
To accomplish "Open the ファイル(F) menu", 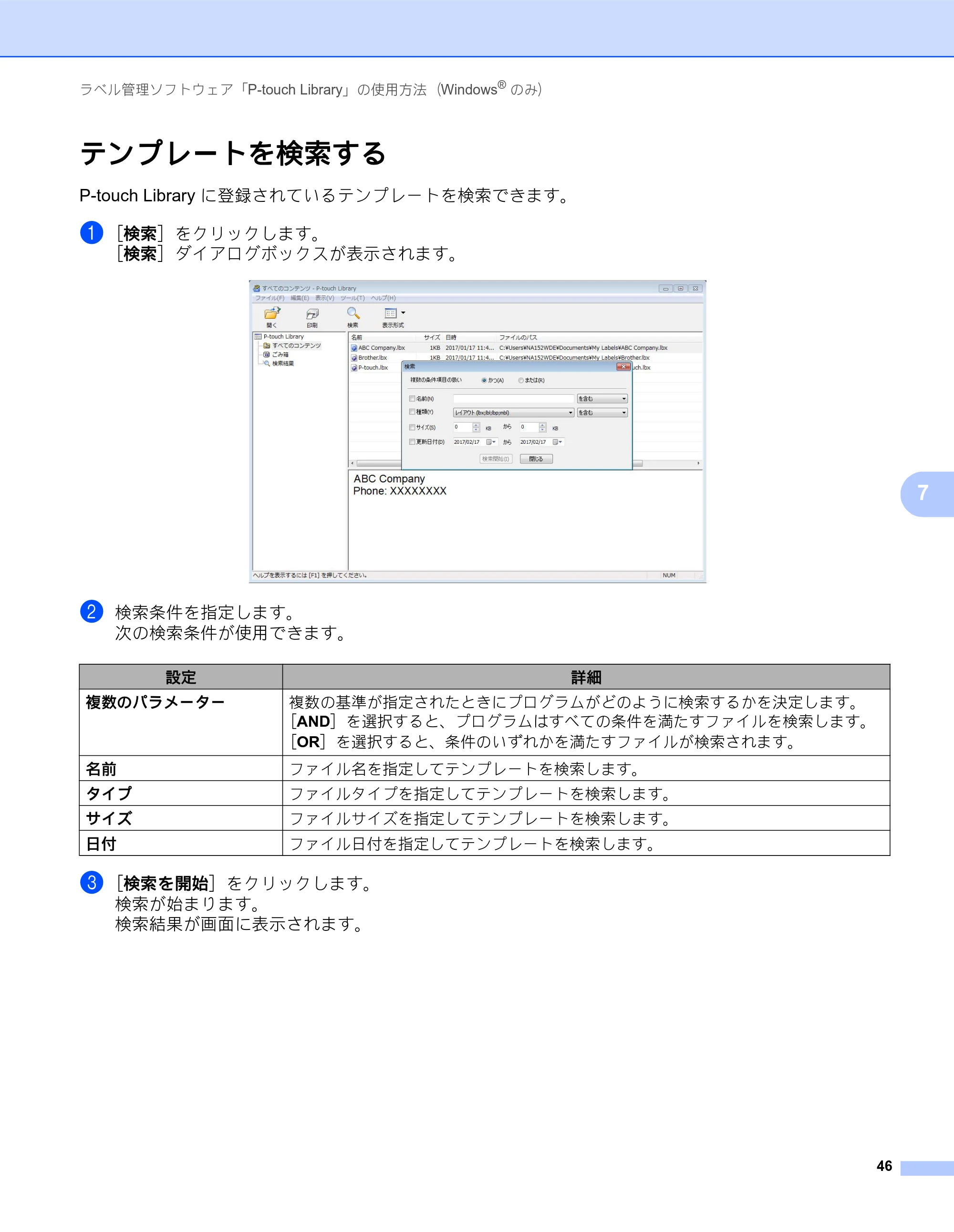I will click(270, 298).
